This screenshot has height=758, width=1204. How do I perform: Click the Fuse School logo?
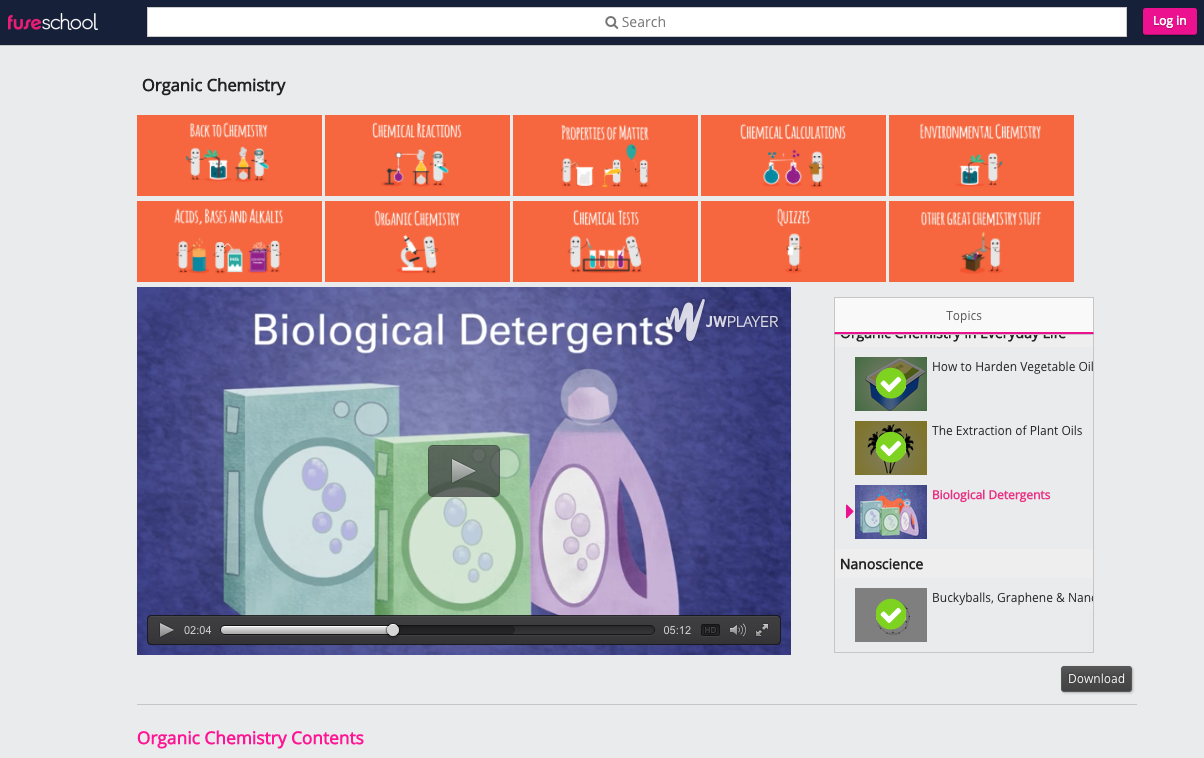coord(52,21)
